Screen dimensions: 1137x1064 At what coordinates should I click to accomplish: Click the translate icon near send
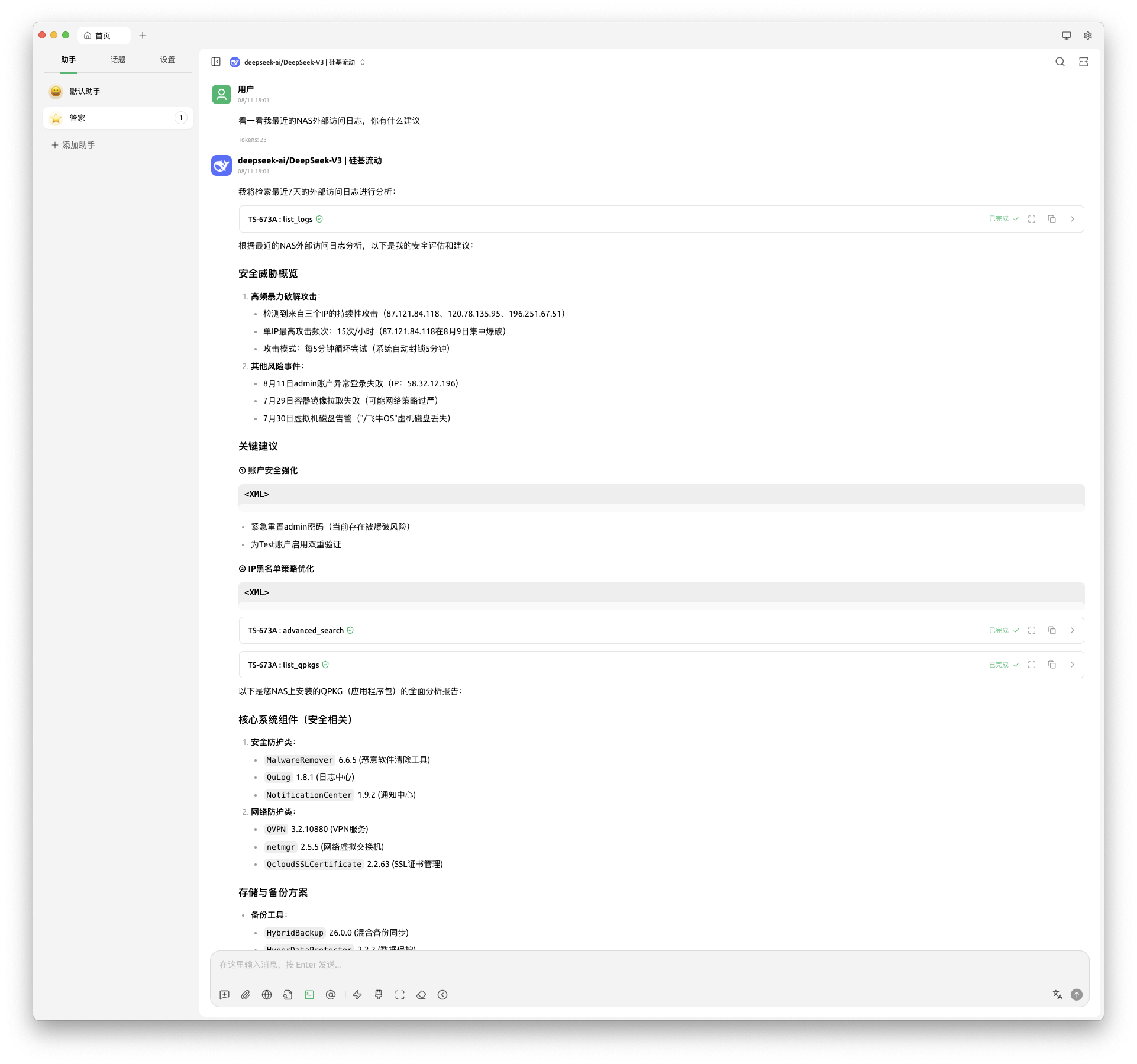[1057, 995]
